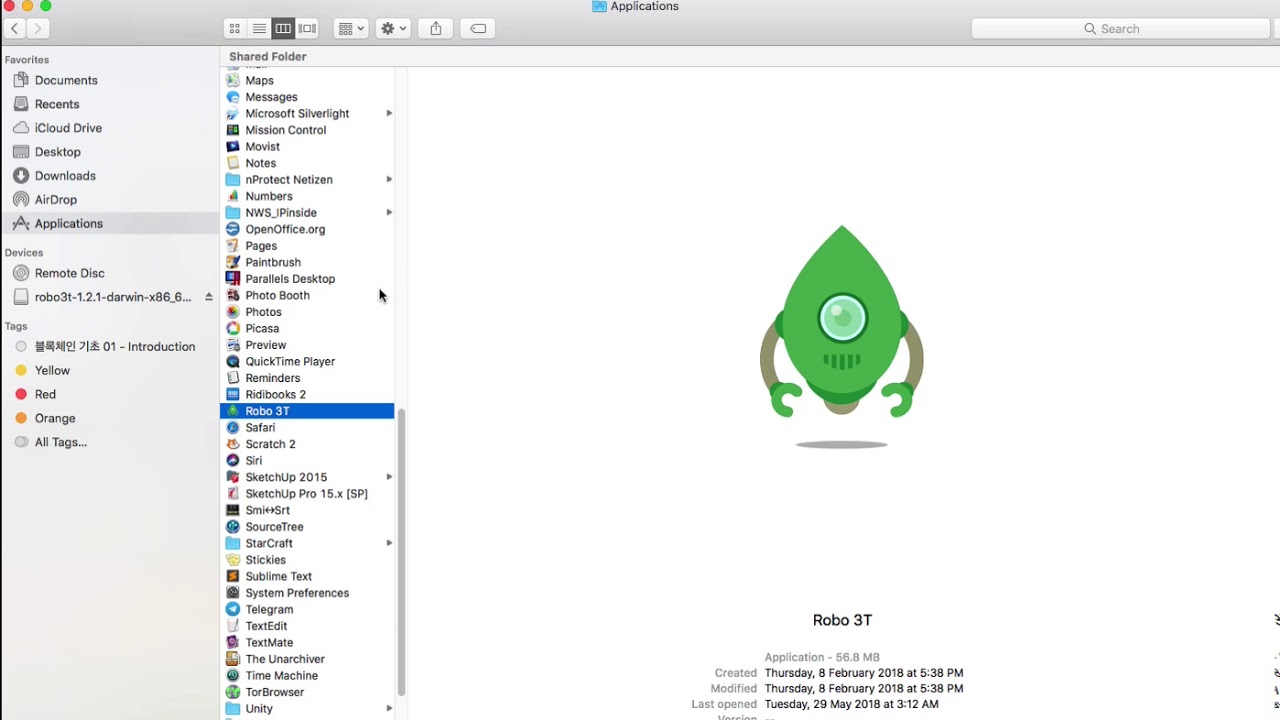Click the Photo Booth app icon
1280x720 pixels.
(233, 295)
